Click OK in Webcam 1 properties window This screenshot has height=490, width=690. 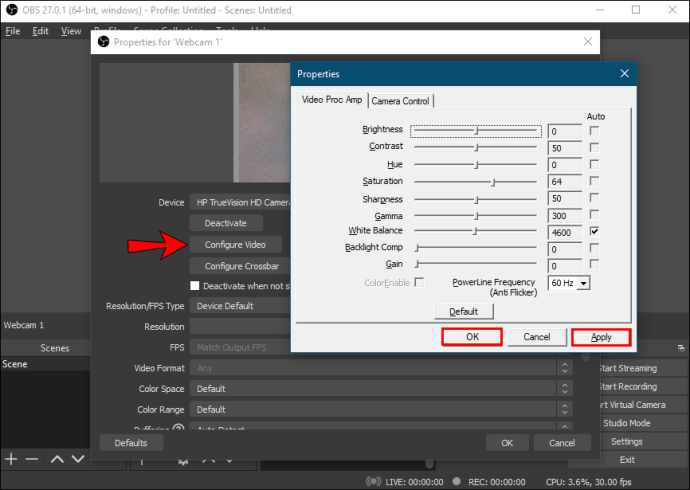507,443
